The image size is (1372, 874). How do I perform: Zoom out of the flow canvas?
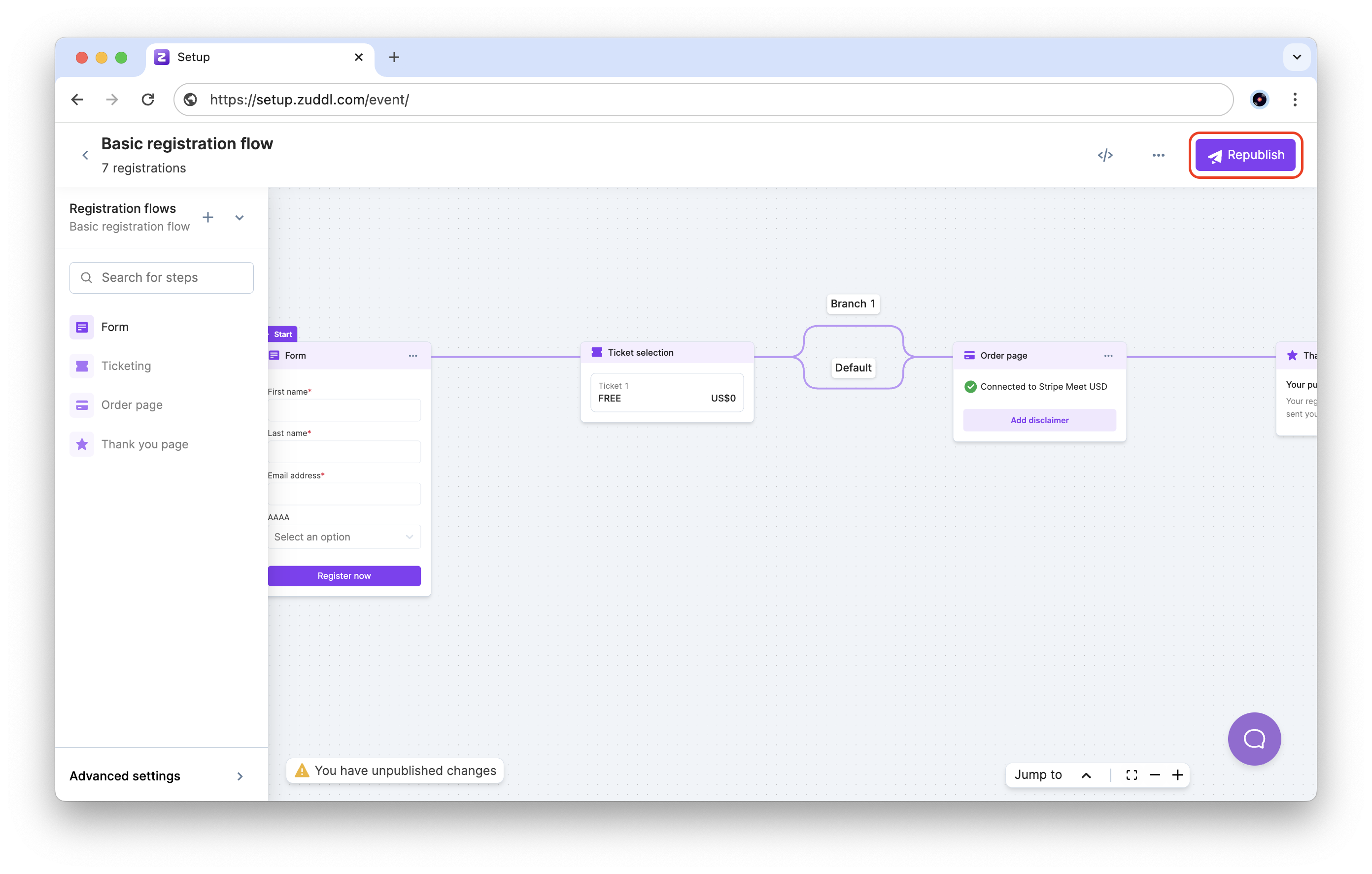coord(1155,775)
